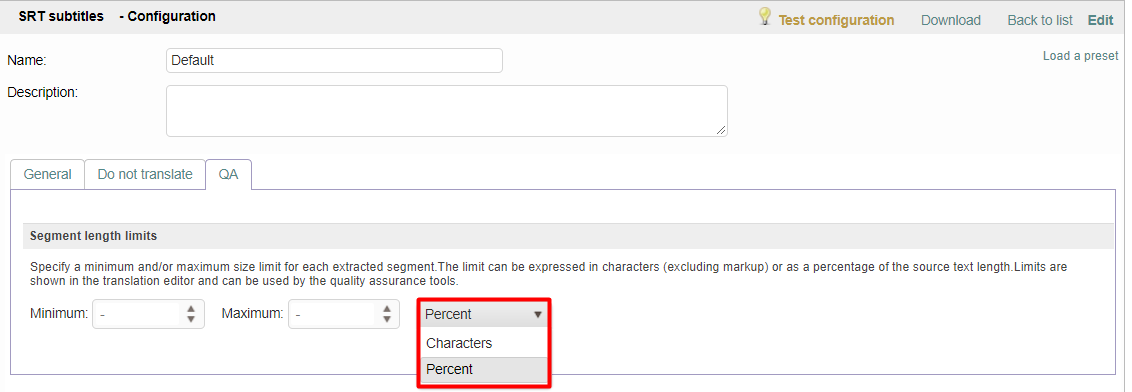Image resolution: width=1132 pixels, height=392 pixels.
Task: Increase the Minimum value with up arrow
Action: (191, 309)
